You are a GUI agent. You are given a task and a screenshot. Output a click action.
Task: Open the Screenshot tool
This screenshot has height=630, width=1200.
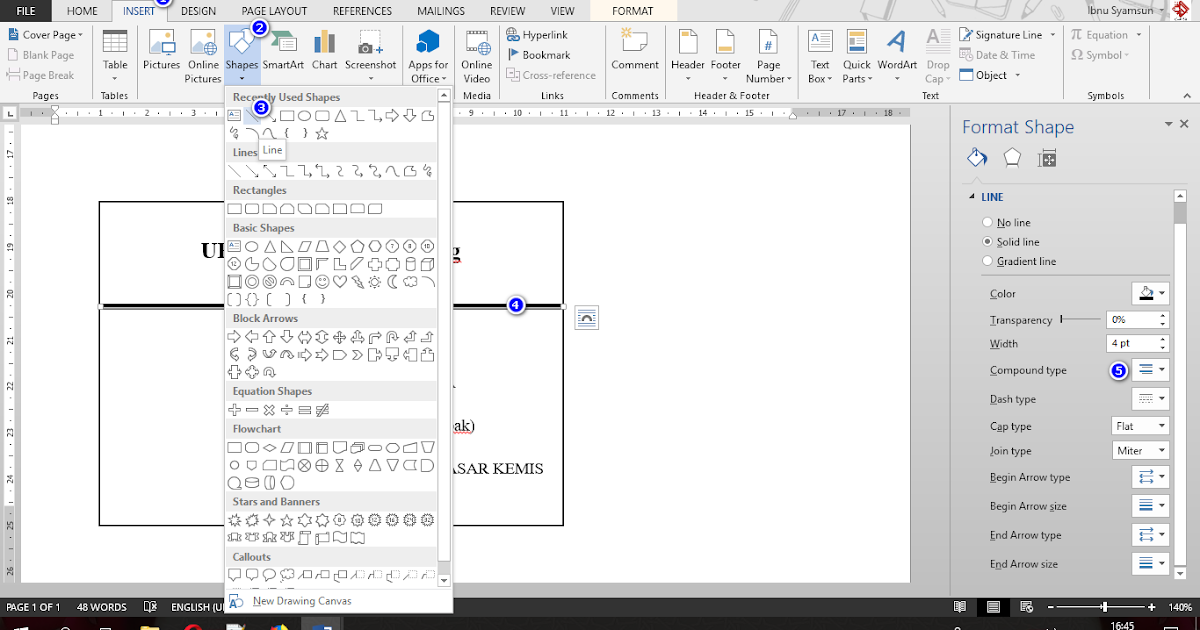point(371,55)
